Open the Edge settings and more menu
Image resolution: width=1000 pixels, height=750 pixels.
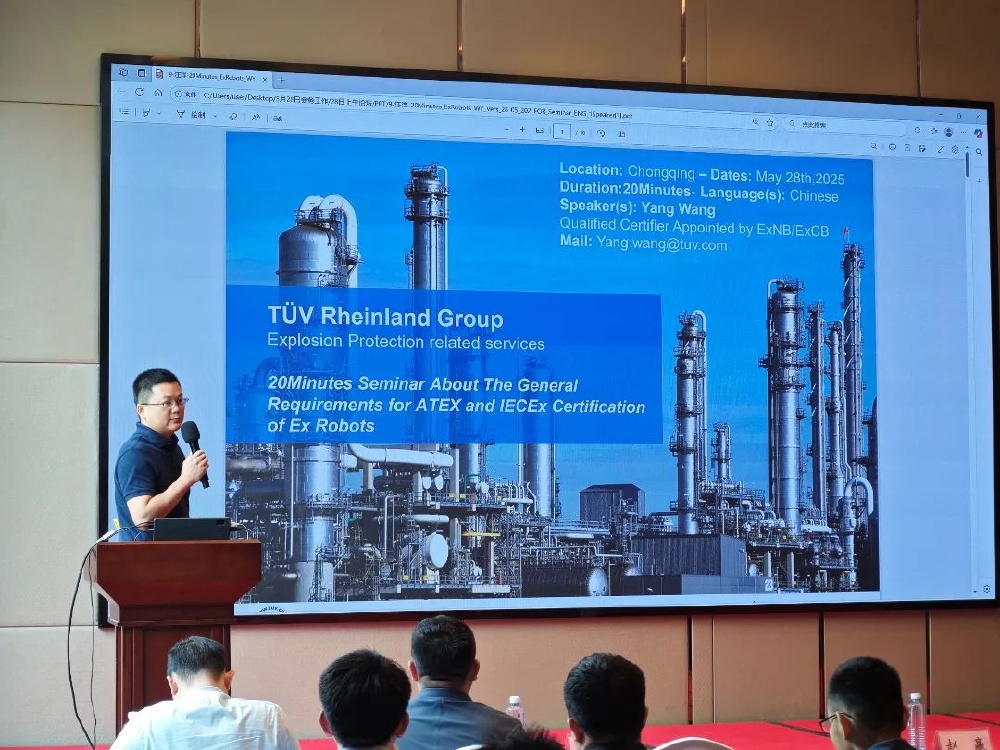pyautogui.click(x=964, y=133)
